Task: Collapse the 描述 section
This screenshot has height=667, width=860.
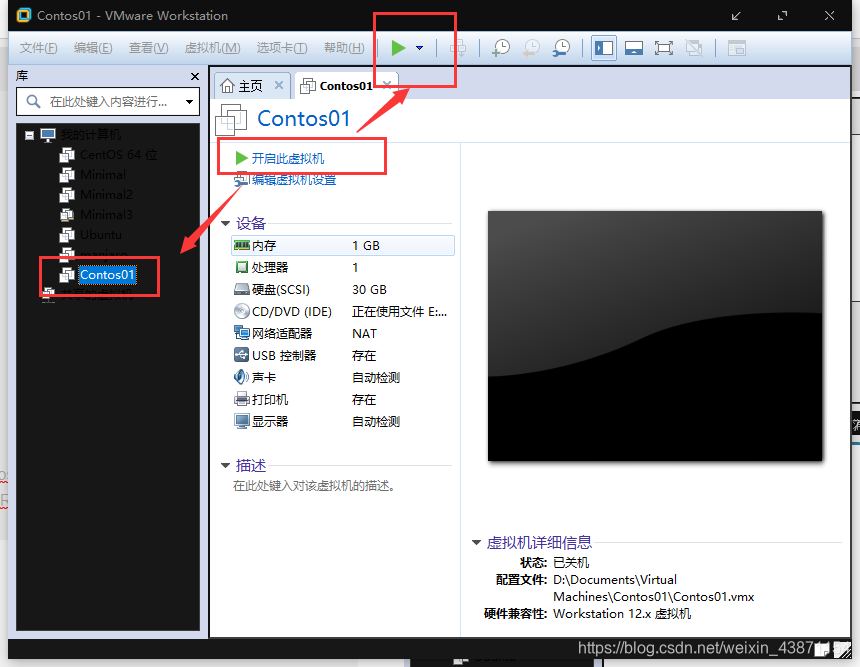Action: [x=225, y=466]
